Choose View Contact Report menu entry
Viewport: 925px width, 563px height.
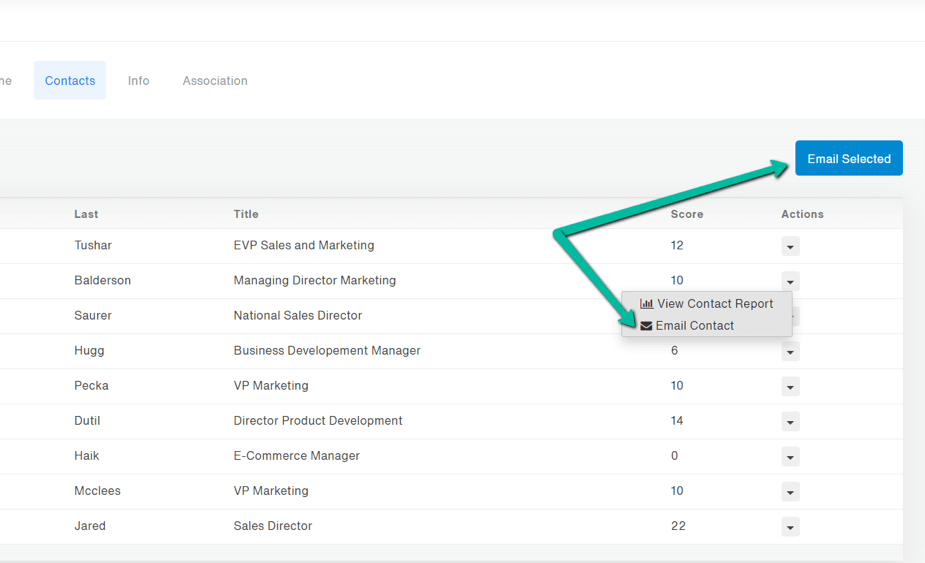pos(714,304)
